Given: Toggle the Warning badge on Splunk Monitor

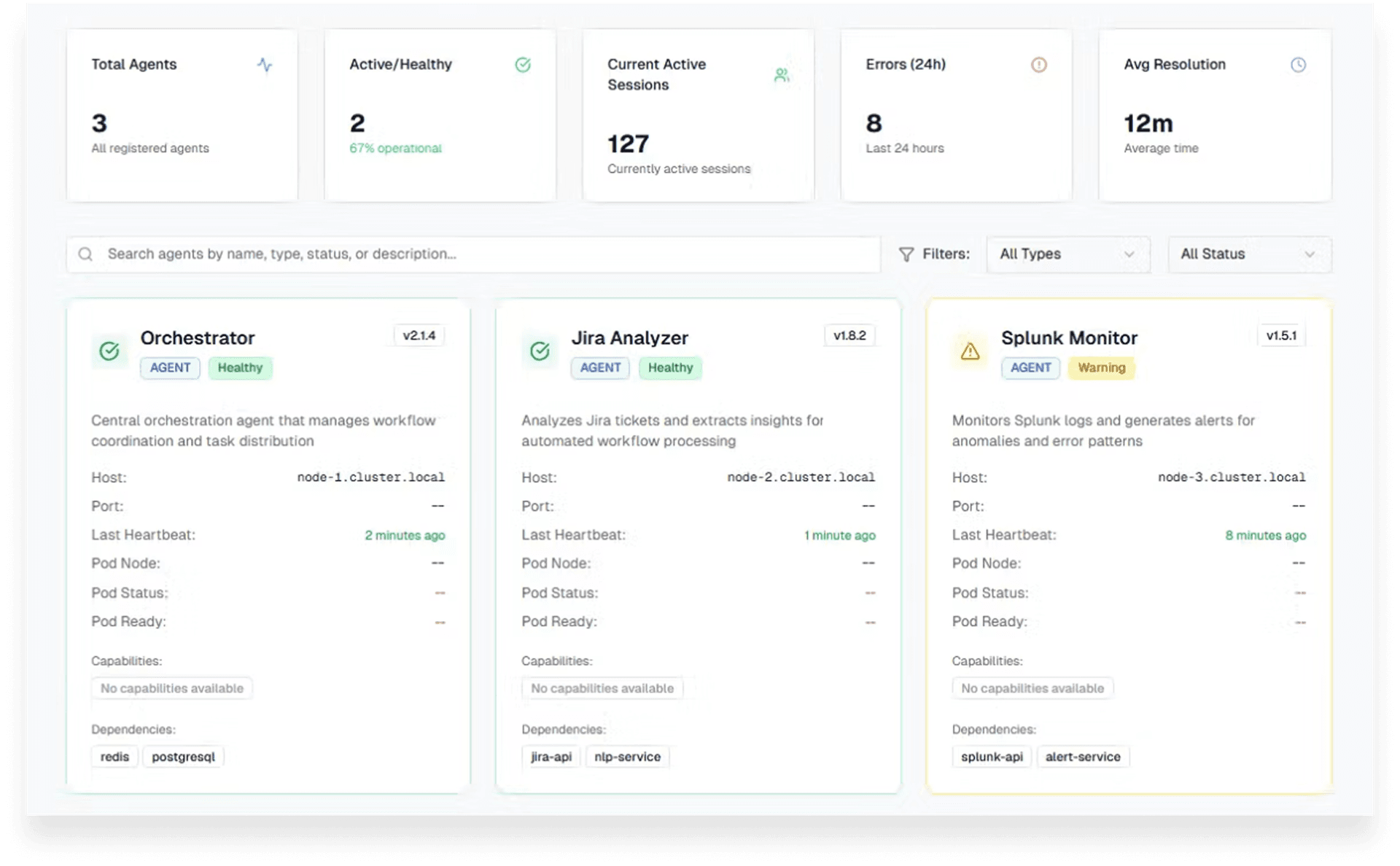Looking at the screenshot, I should (1101, 367).
